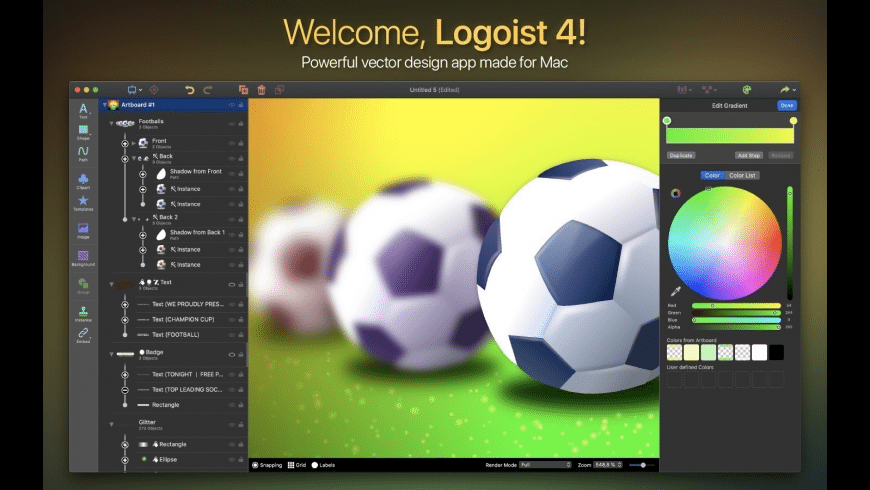Screen dimensions: 870x490
Task: Collapse the Glitter group
Action: [x=112, y=425]
